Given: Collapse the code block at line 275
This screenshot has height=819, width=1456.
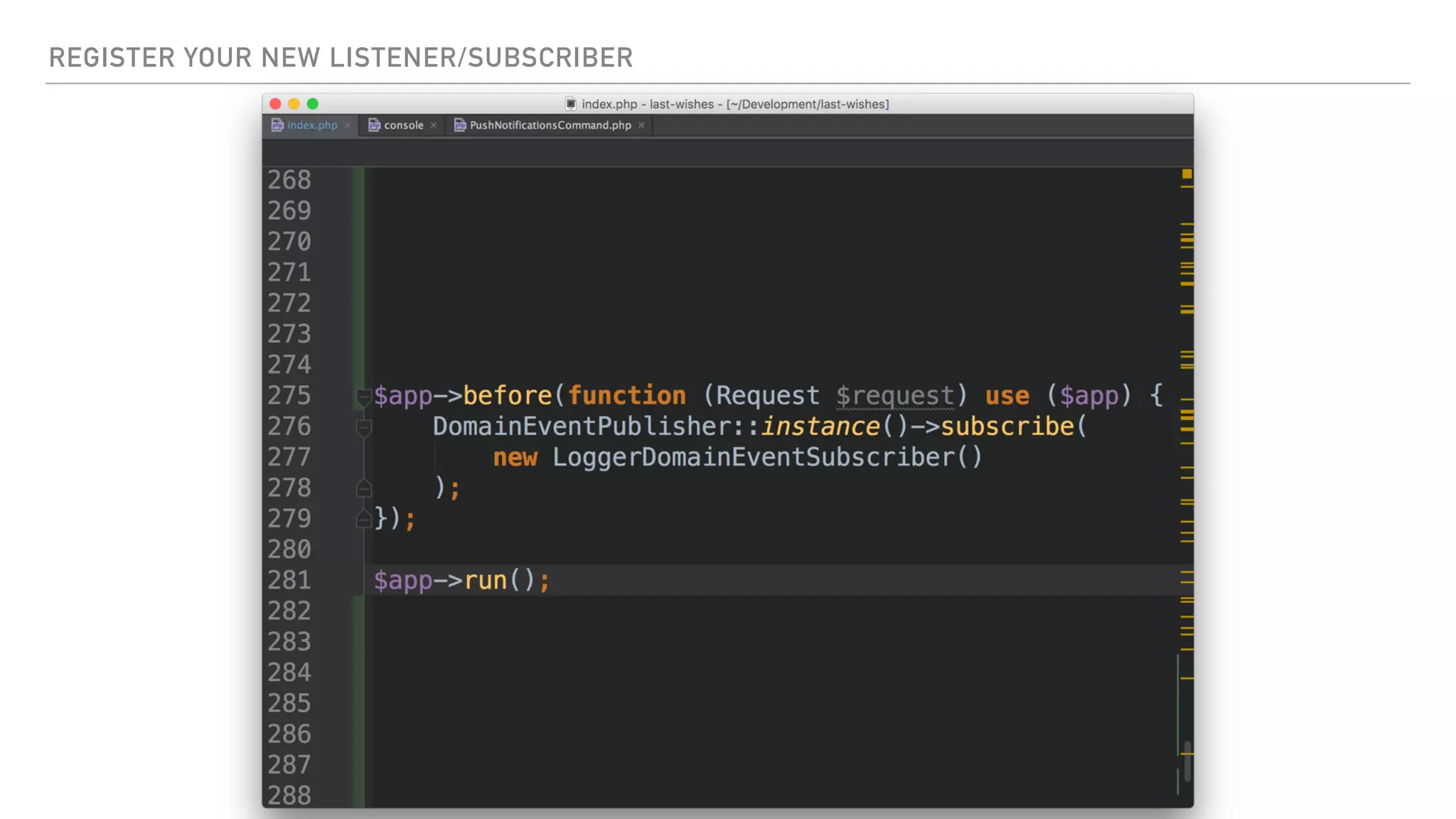Looking at the screenshot, I should [x=363, y=397].
